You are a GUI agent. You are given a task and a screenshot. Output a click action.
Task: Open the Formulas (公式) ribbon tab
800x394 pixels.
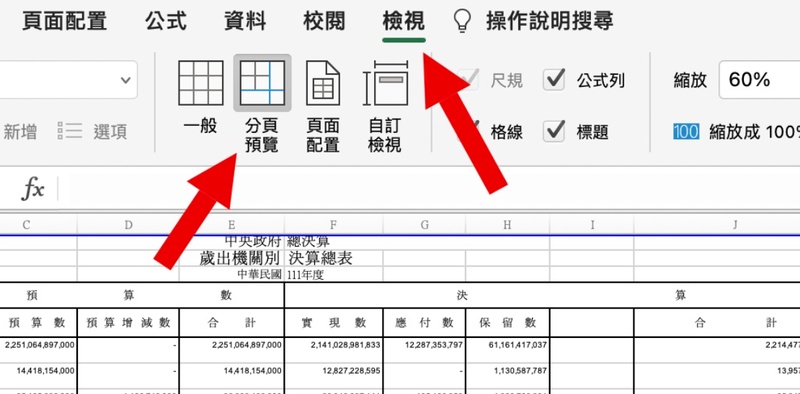[x=166, y=21]
